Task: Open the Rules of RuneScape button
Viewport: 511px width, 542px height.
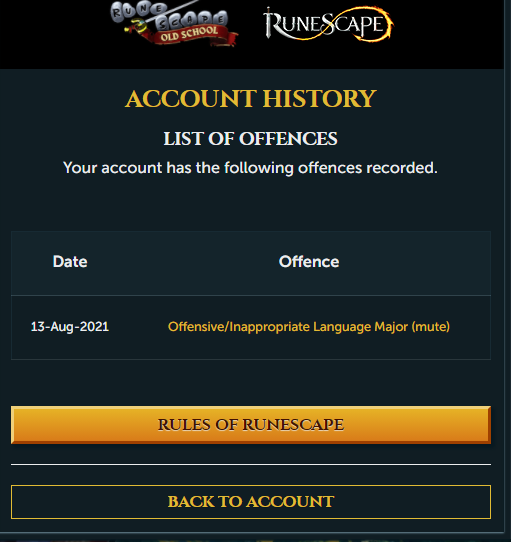Action: (251, 425)
